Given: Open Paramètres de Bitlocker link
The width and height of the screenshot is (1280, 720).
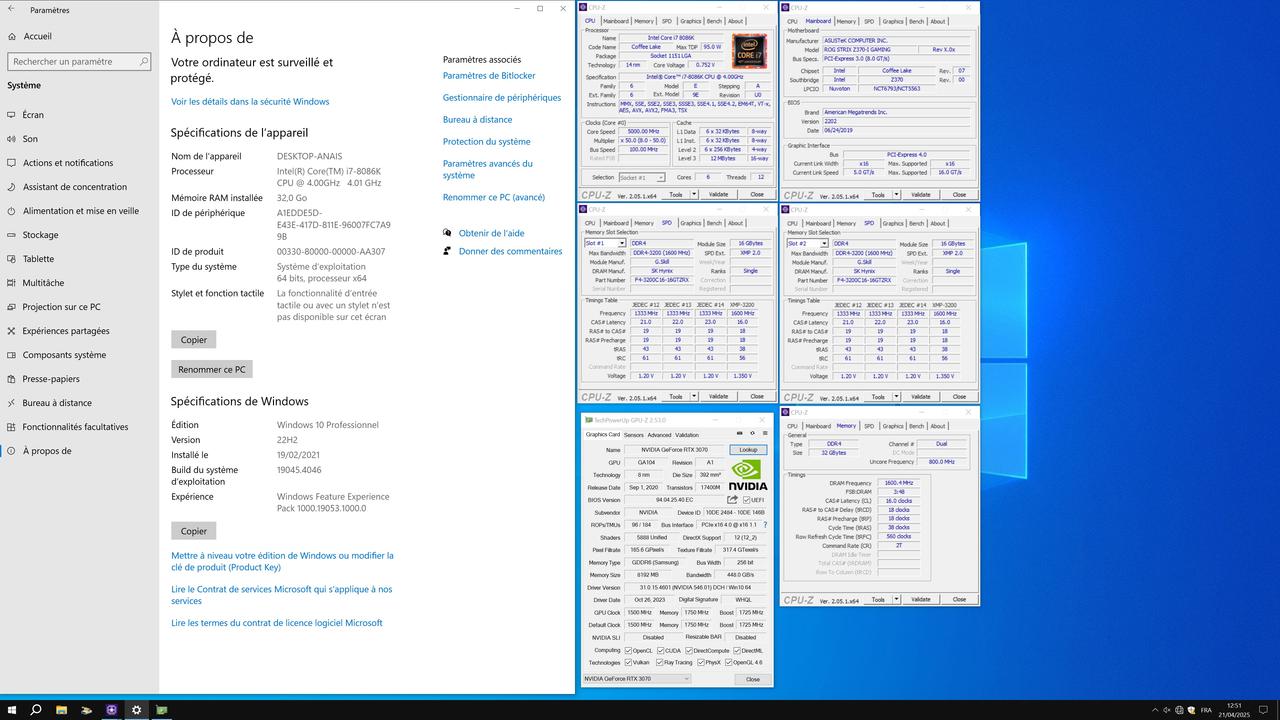Looking at the screenshot, I should 489,76.
